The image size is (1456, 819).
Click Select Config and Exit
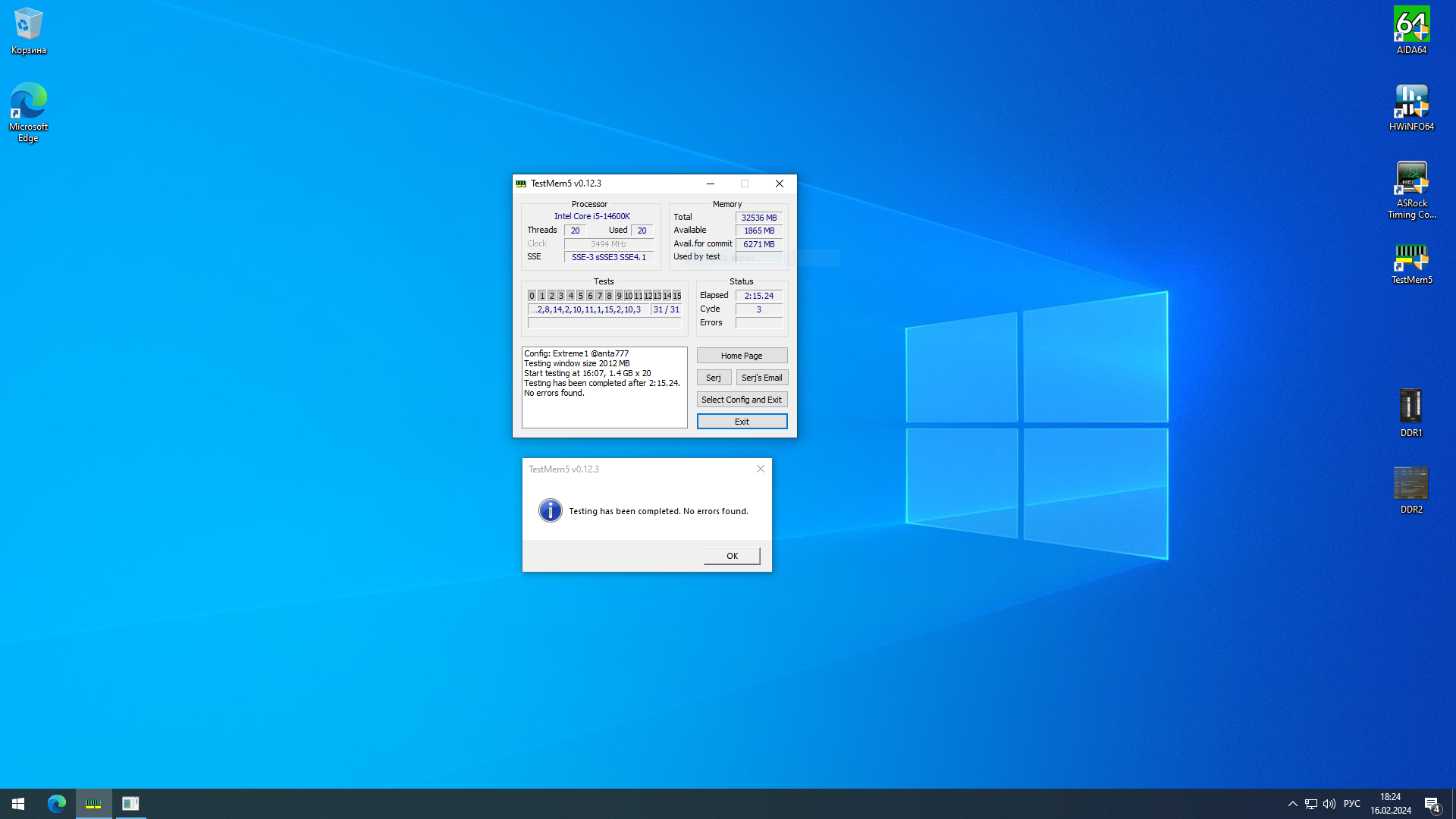click(742, 400)
